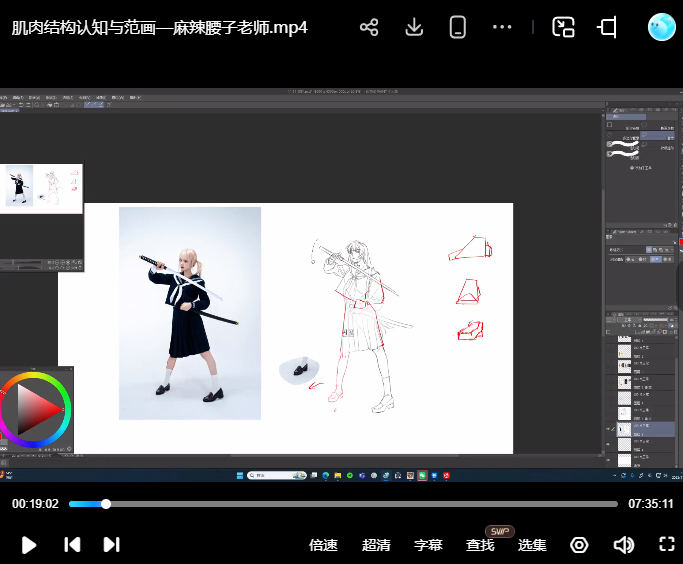
Task: Open the user avatar profile
Action: 661,27
